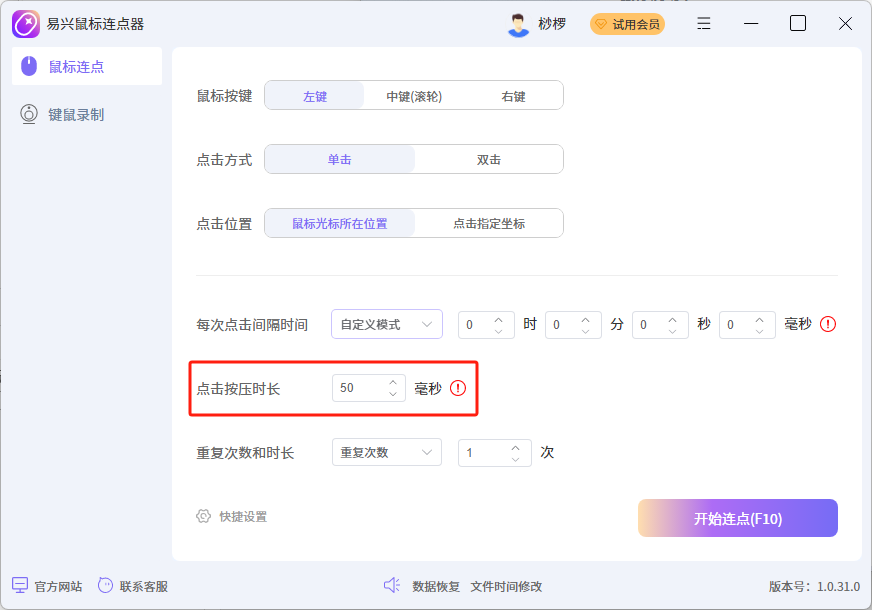Click the red warning icon beside 点击按压时长

click(458, 389)
